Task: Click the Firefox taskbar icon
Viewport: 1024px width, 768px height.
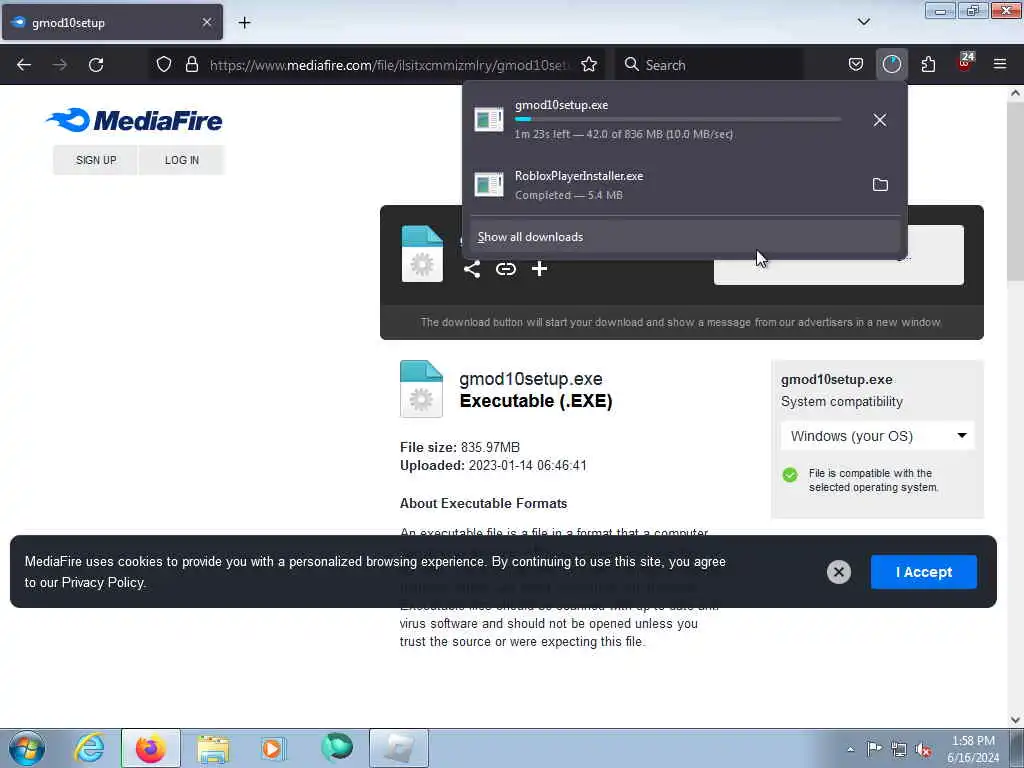Action: 150,748
